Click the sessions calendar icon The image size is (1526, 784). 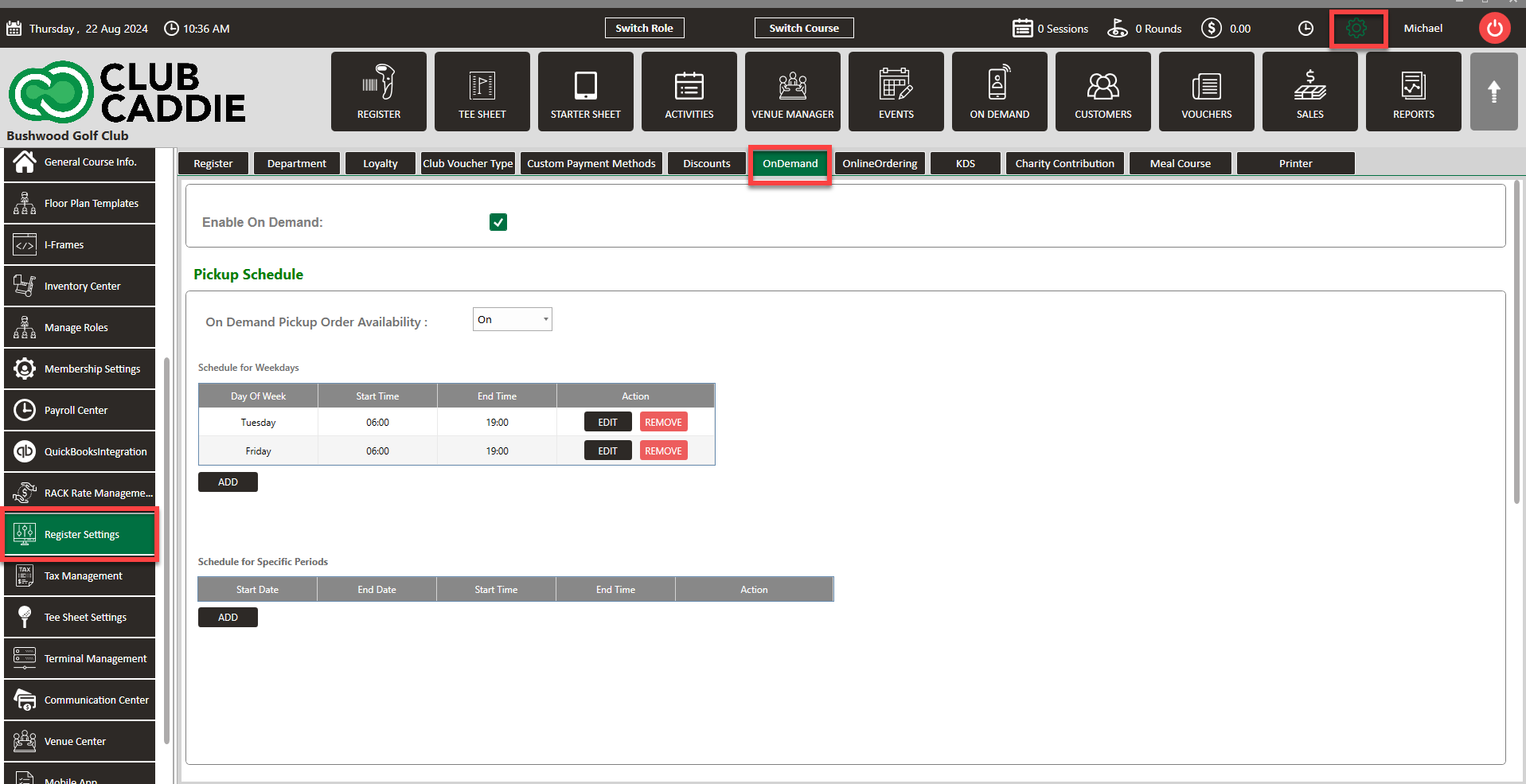pyautogui.click(x=1022, y=29)
